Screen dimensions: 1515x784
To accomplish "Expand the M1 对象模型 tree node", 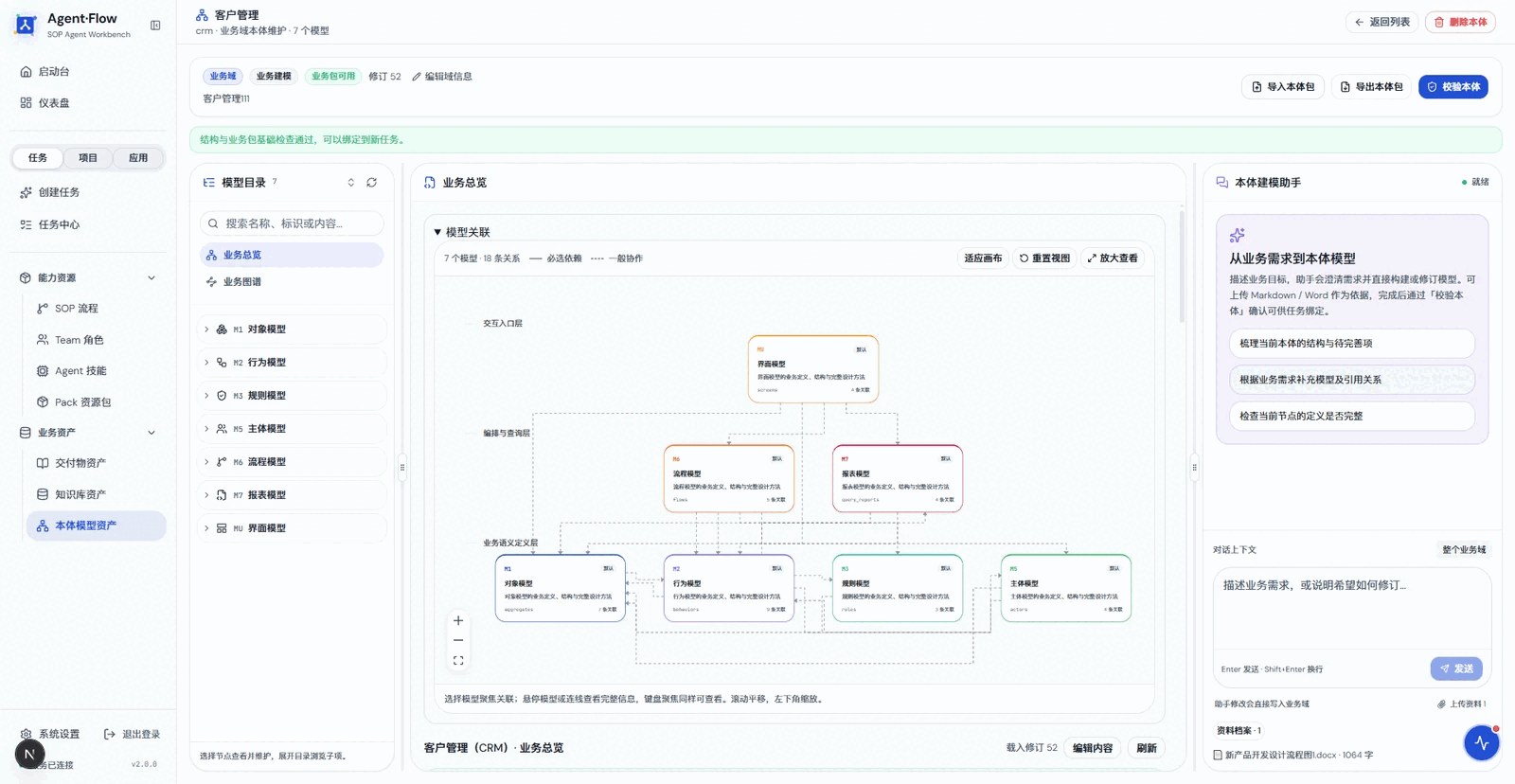I will tap(206, 330).
